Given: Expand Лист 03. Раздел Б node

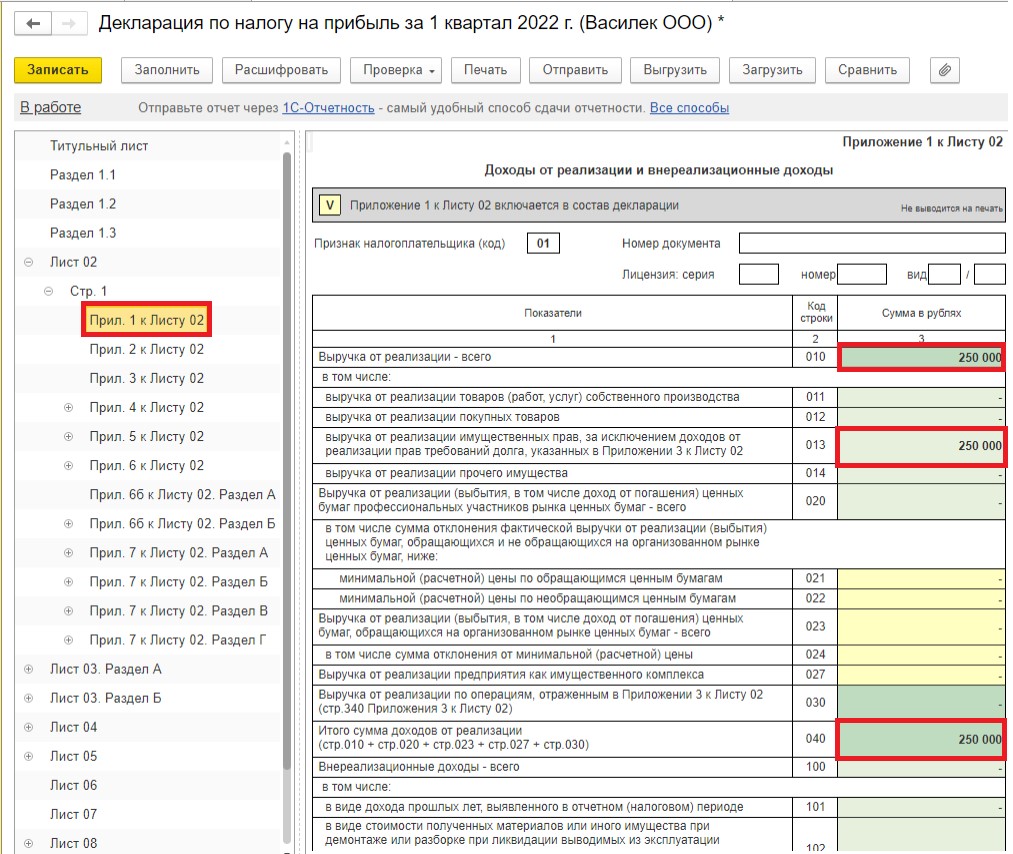Looking at the screenshot, I should point(28,698).
